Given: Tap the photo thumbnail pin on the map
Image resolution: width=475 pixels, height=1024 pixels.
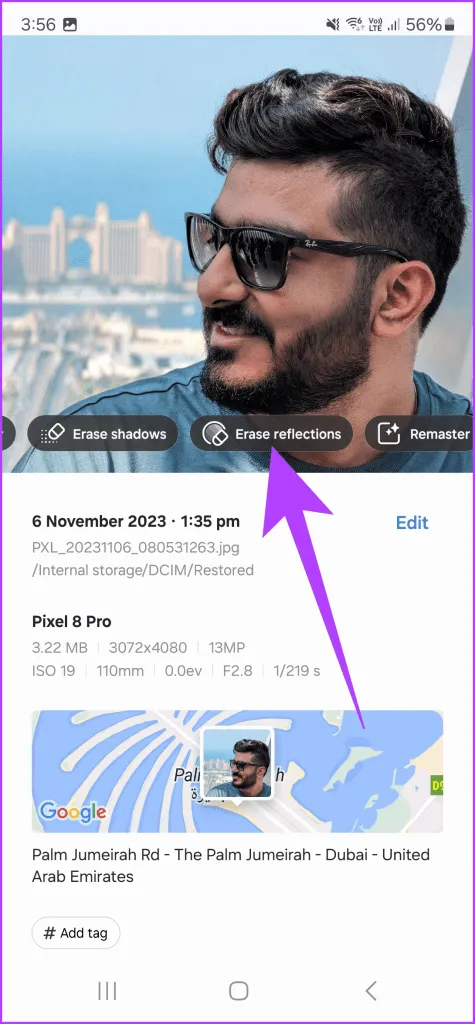Looking at the screenshot, I should click(x=238, y=764).
